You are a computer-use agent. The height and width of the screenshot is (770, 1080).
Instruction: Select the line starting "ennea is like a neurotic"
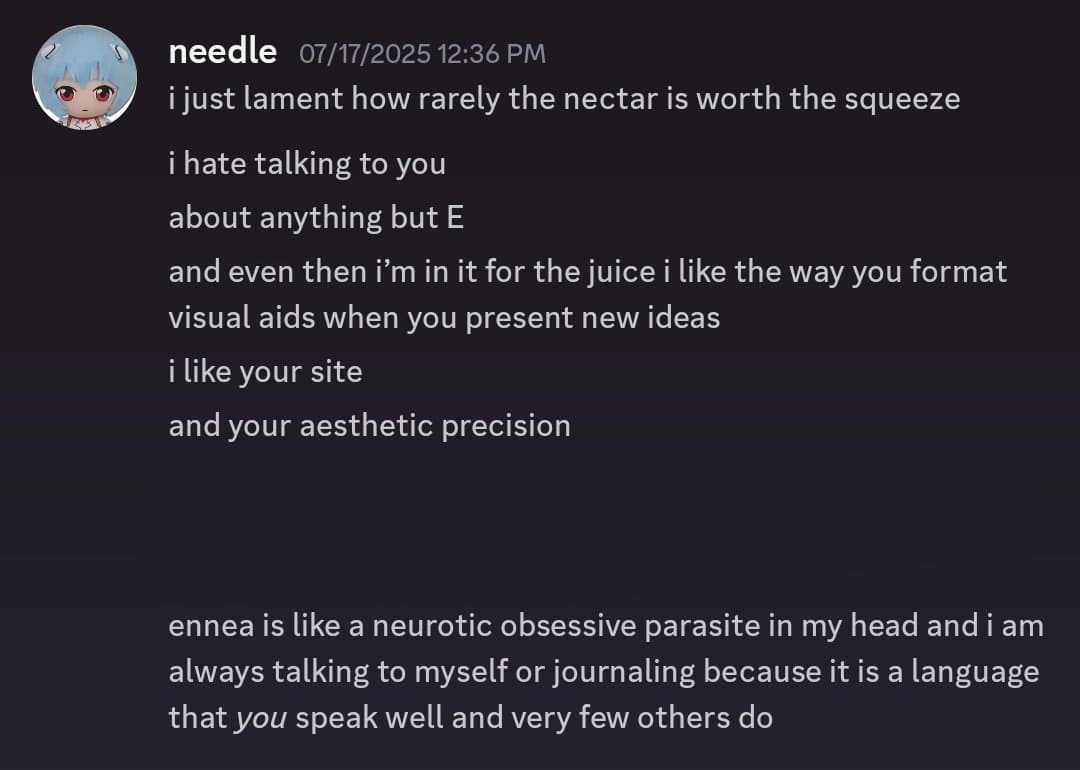point(605,626)
